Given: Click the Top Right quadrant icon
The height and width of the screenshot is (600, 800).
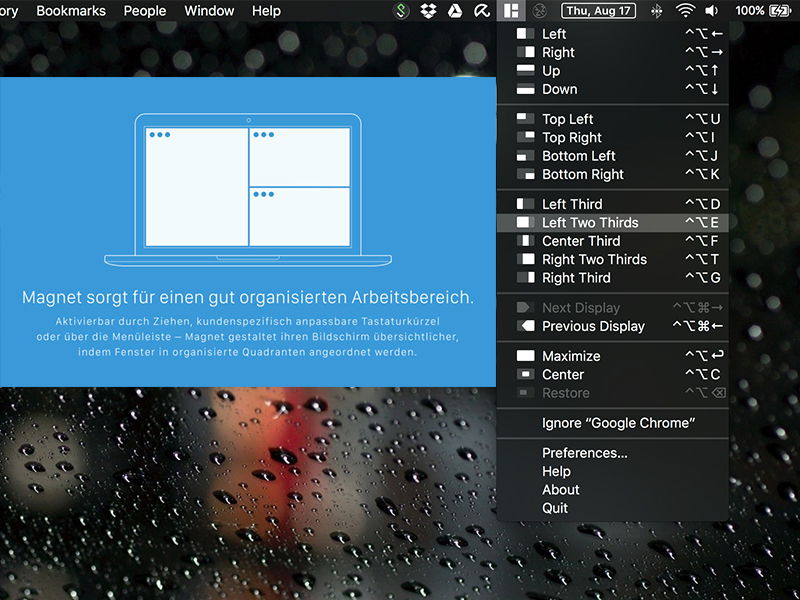Looking at the screenshot, I should [525, 137].
